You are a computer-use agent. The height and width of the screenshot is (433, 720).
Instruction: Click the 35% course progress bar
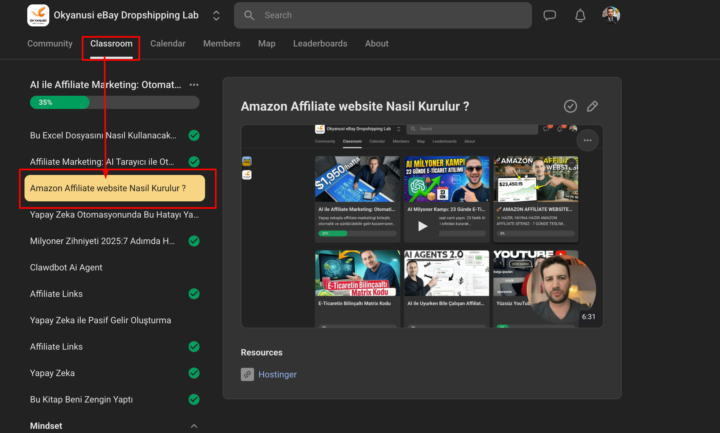click(115, 102)
